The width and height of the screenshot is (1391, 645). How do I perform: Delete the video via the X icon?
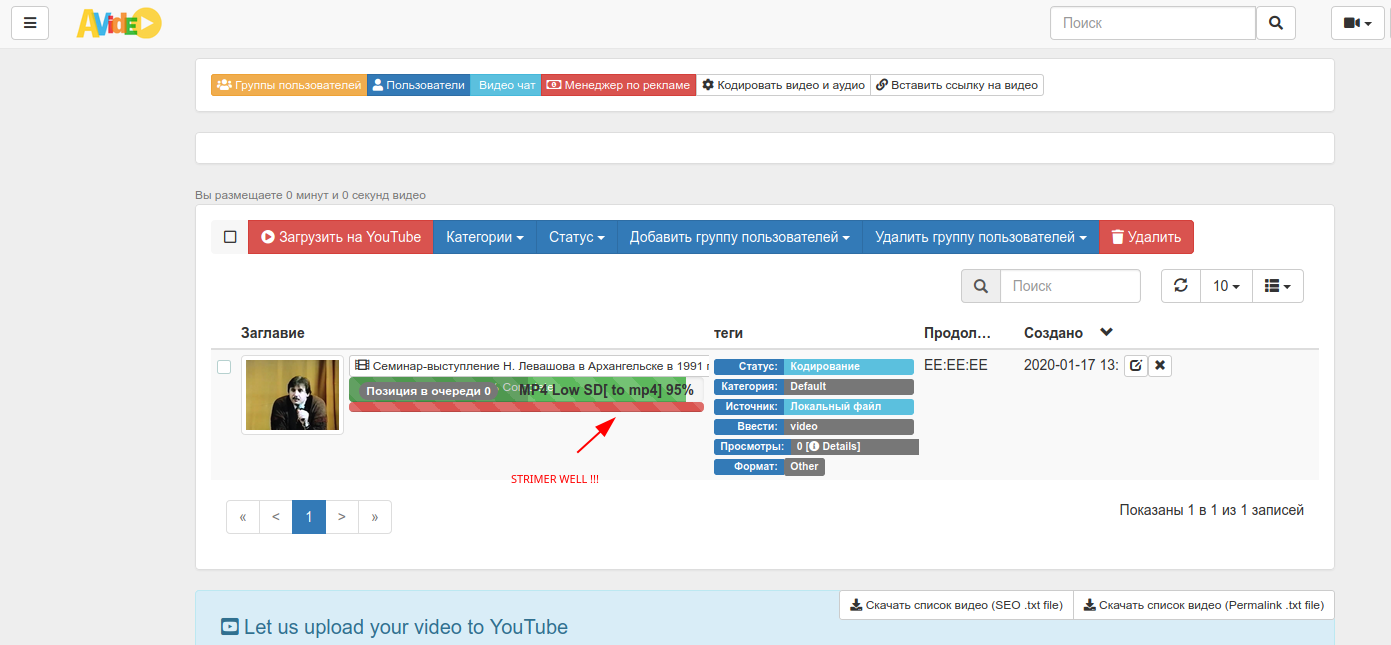[x=1159, y=365]
